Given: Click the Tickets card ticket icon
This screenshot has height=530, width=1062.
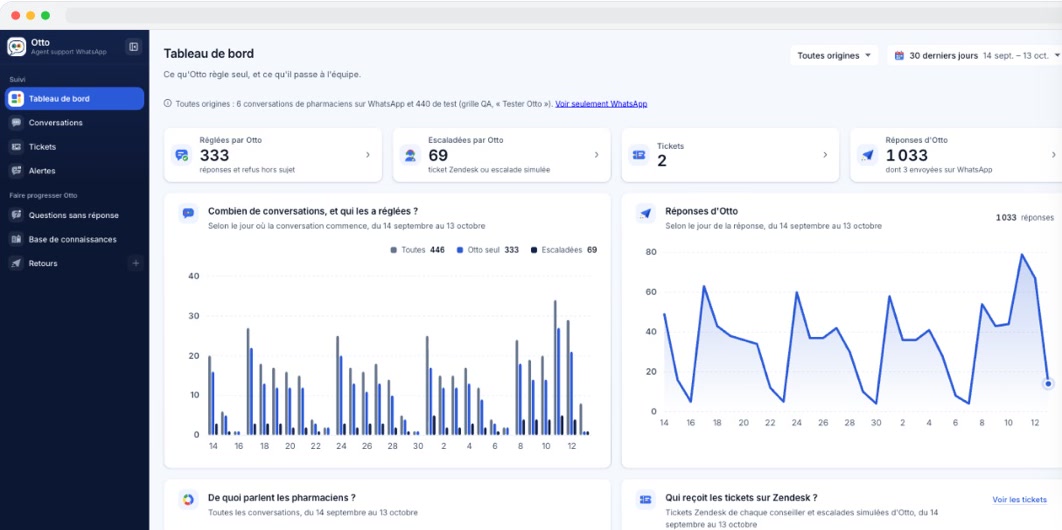Looking at the screenshot, I should click(639, 155).
